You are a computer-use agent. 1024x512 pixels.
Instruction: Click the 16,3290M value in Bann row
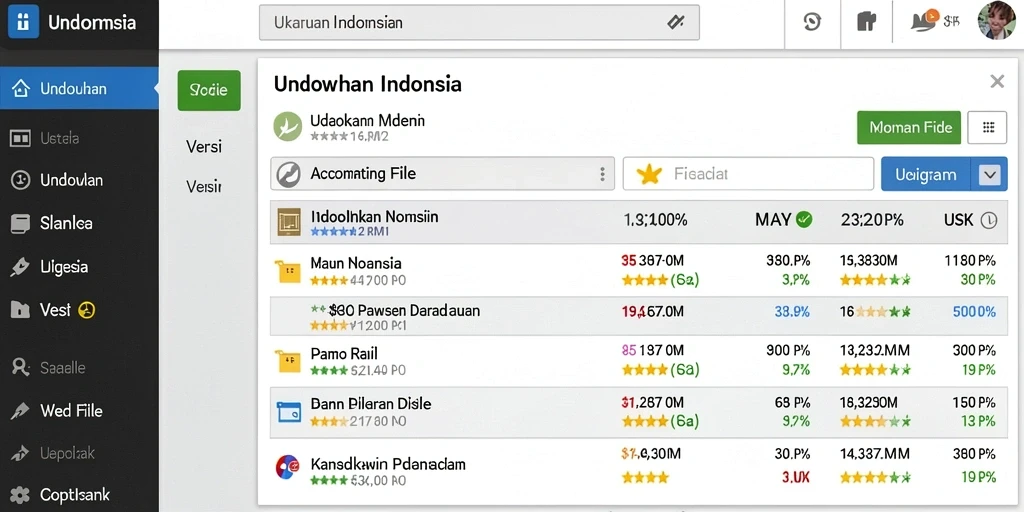[x=869, y=402]
